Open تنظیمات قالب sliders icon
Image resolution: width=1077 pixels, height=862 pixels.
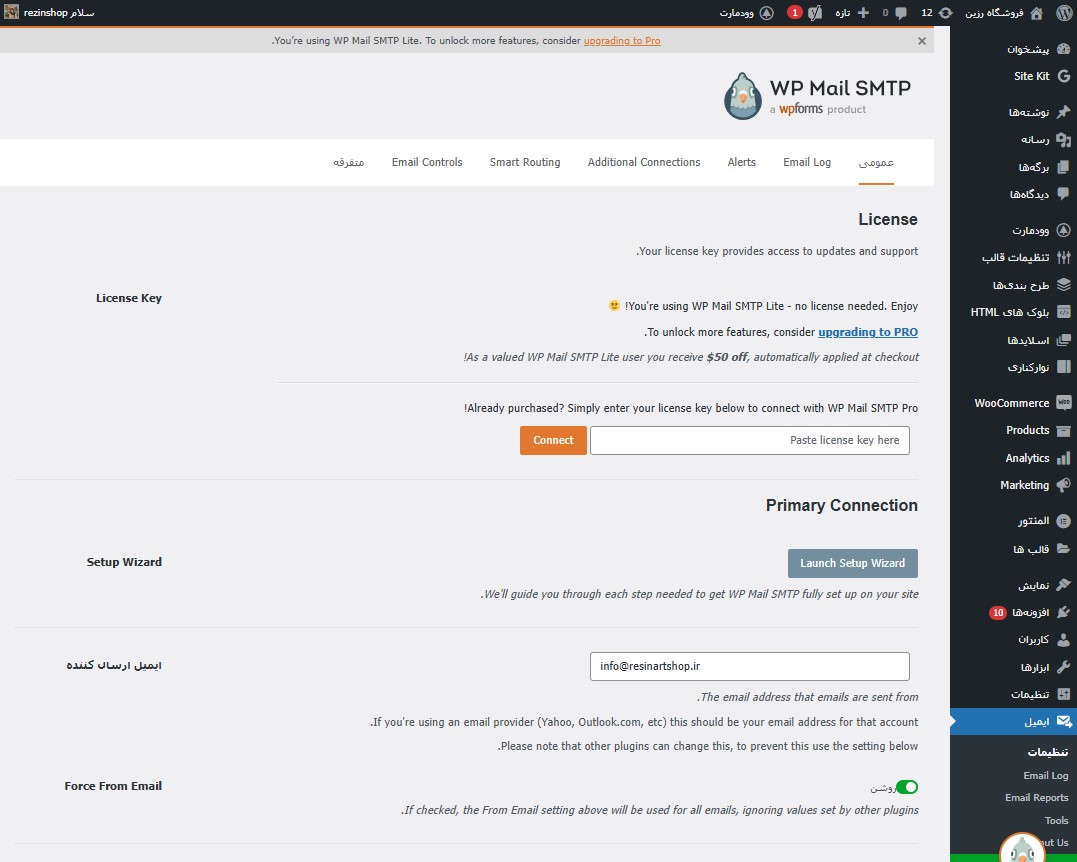click(1063, 258)
